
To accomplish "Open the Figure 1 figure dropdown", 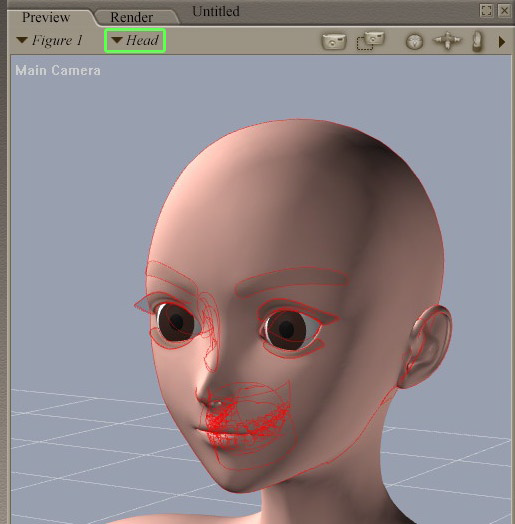I will coord(49,40).
